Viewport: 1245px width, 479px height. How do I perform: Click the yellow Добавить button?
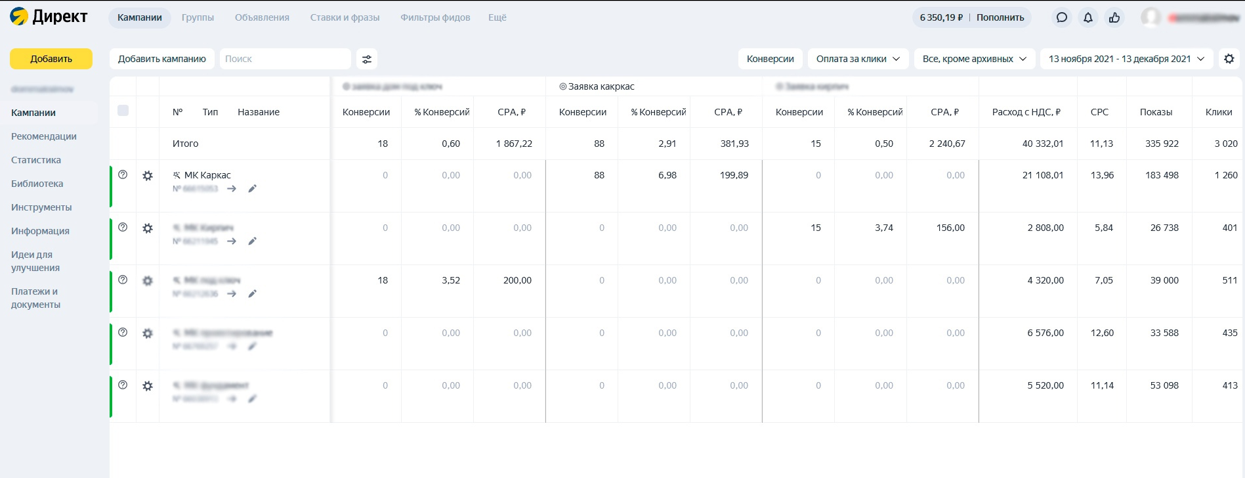[x=51, y=59]
